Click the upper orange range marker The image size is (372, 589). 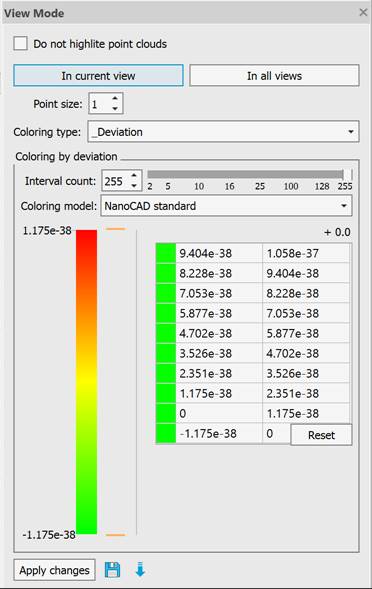(116, 228)
